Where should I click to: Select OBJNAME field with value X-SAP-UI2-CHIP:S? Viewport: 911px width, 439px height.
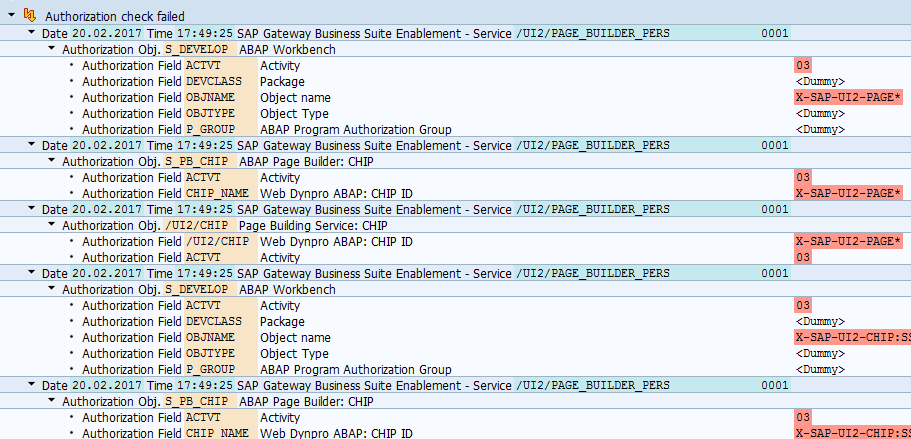coord(221,337)
